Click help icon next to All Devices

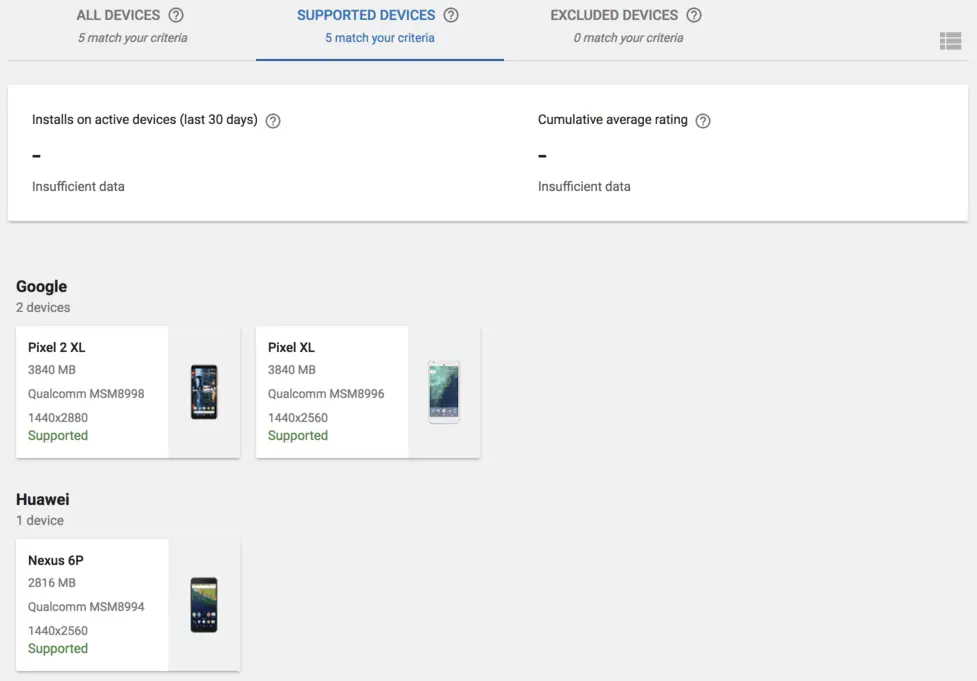(176, 15)
